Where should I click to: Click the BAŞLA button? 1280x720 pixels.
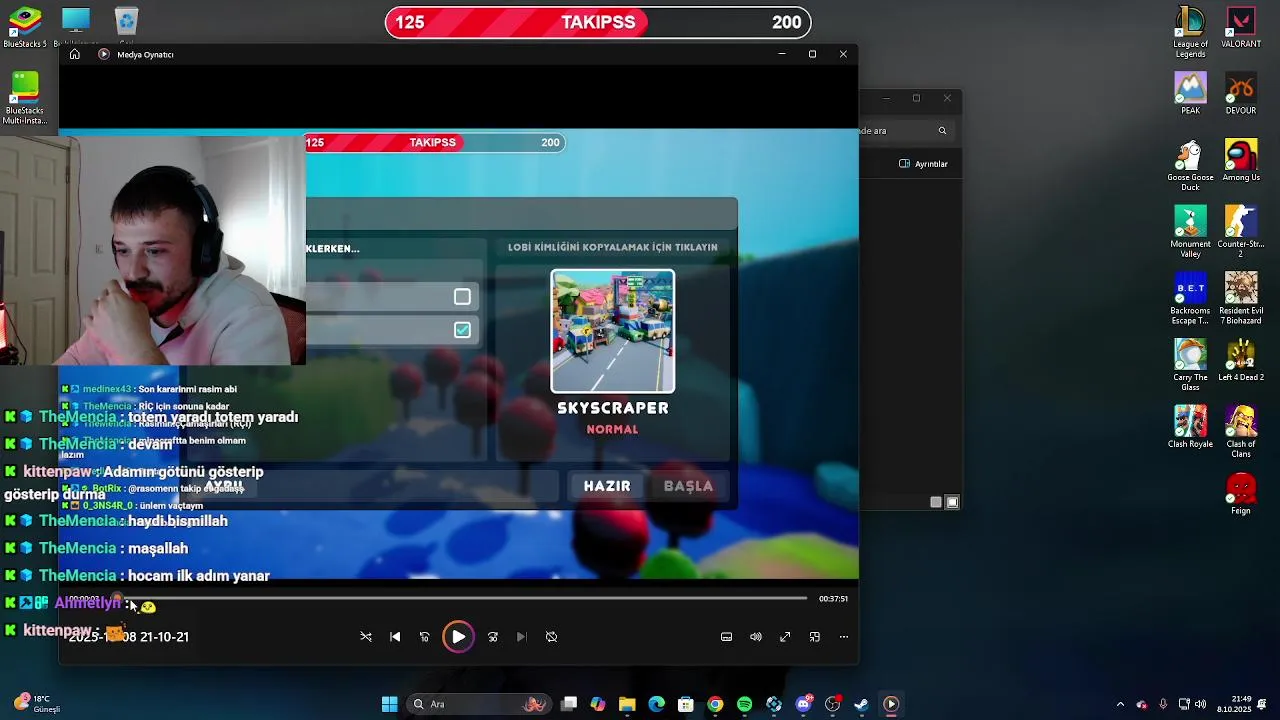coord(688,486)
